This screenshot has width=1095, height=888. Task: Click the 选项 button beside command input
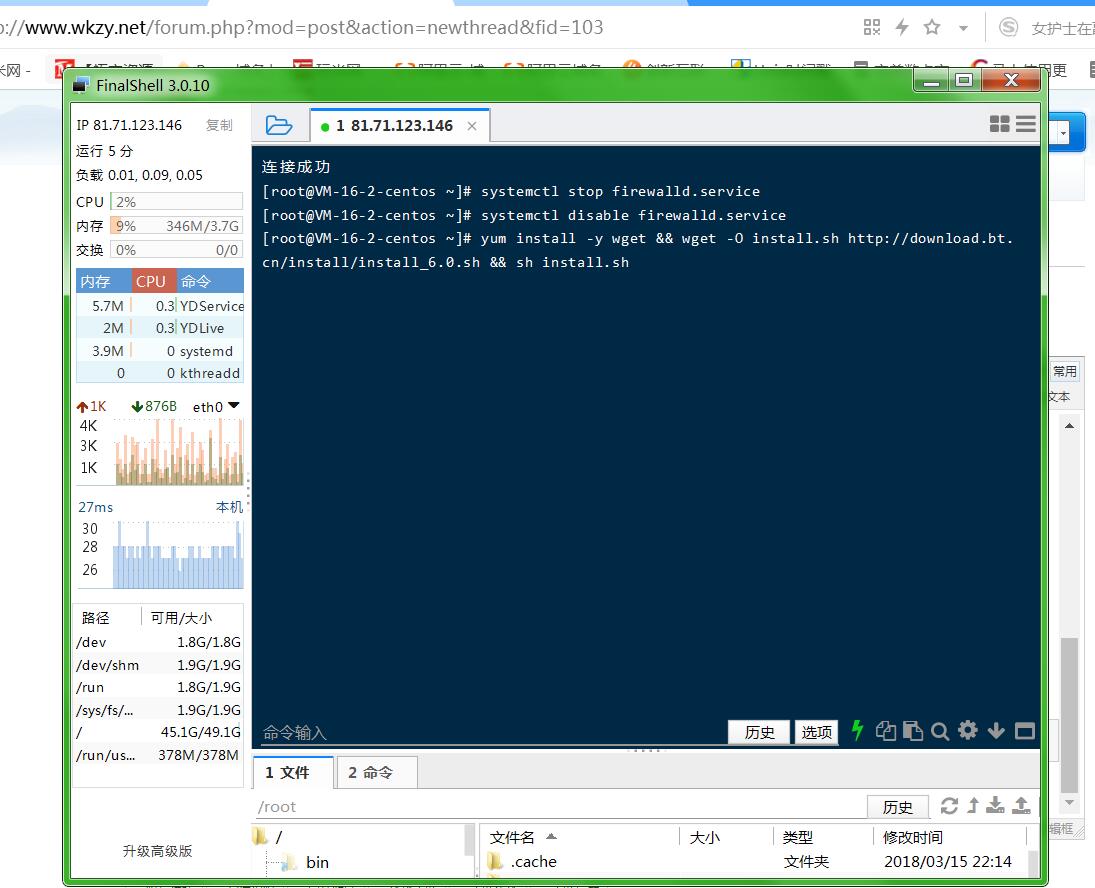point(816,732)
